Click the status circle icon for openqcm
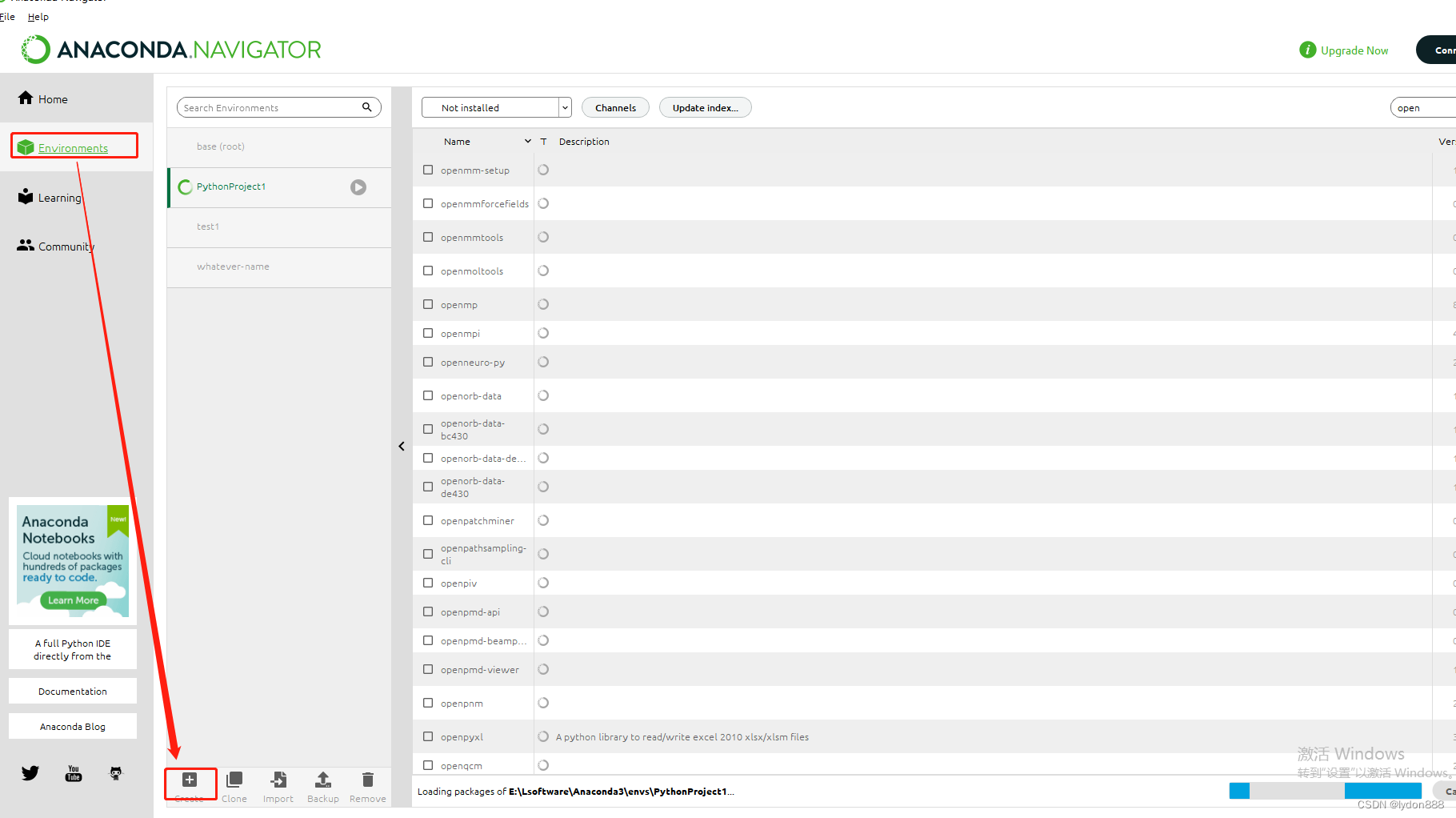The height and width of the screenshot is (818, 1456). 543,765
